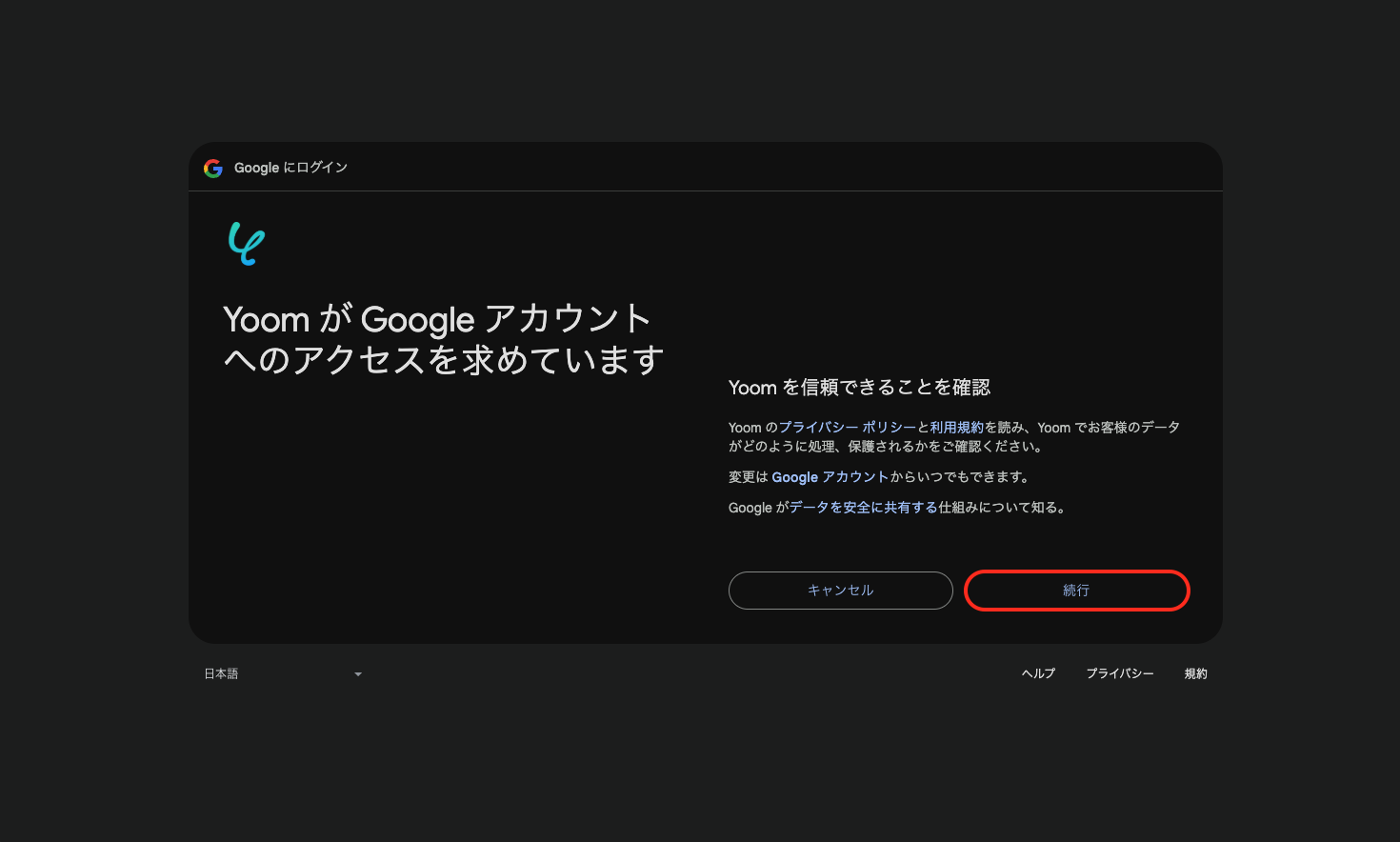
Task: Click the teal Yoom app logo
Action: click(246, 244)
